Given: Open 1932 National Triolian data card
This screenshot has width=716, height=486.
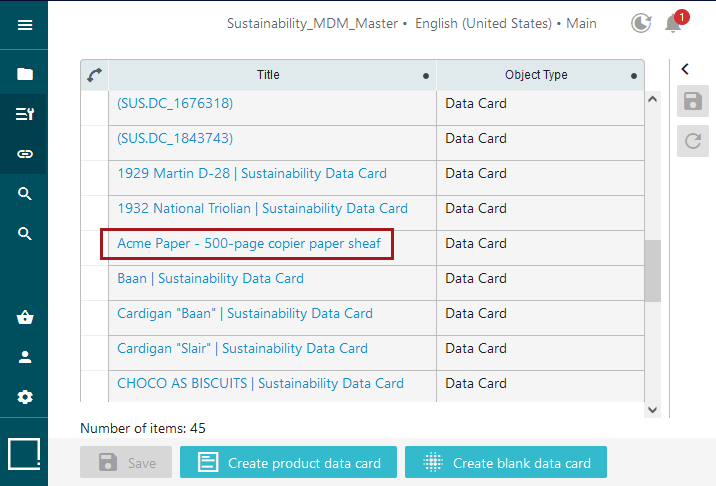Looking at the screenshot, I should [x=263, y=208].
